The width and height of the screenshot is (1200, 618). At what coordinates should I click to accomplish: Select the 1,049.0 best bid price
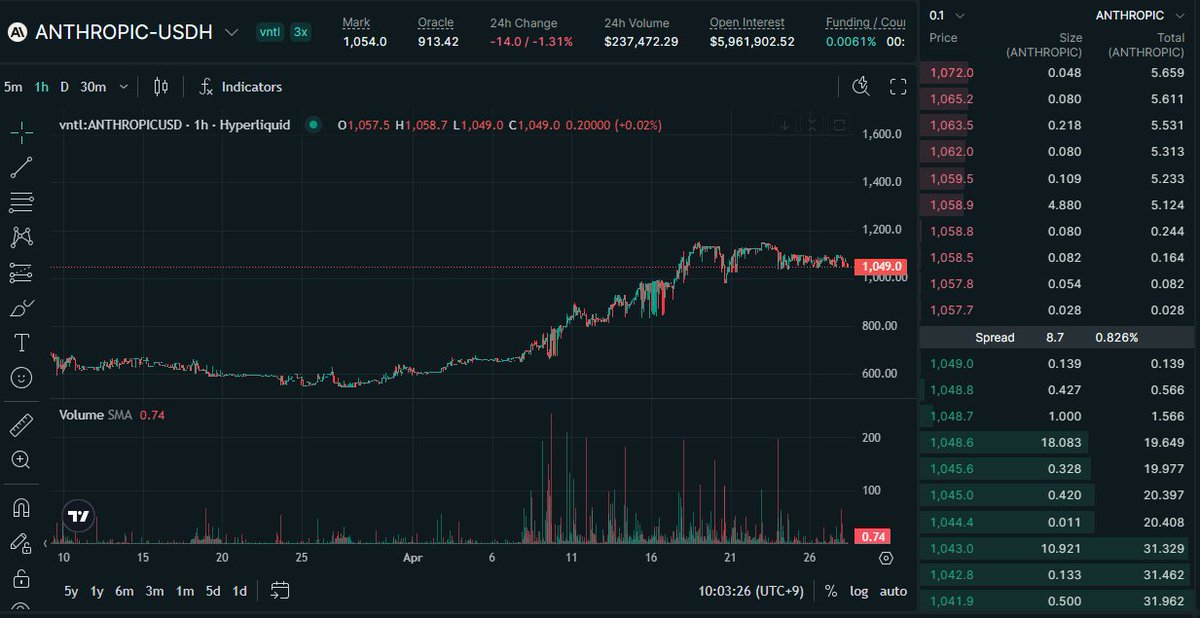pos(952,364)
